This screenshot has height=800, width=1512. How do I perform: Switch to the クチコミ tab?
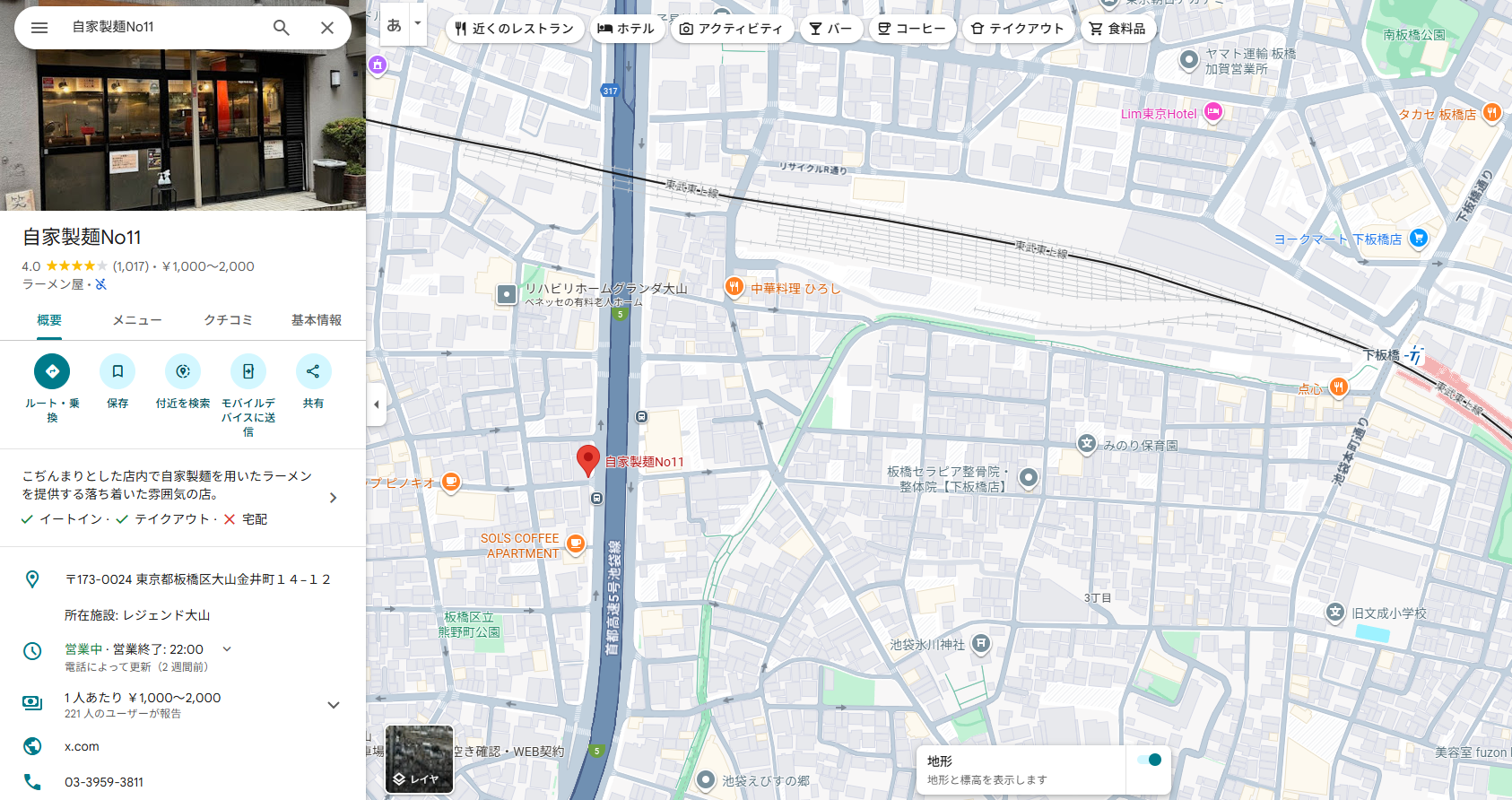(228, 320)
